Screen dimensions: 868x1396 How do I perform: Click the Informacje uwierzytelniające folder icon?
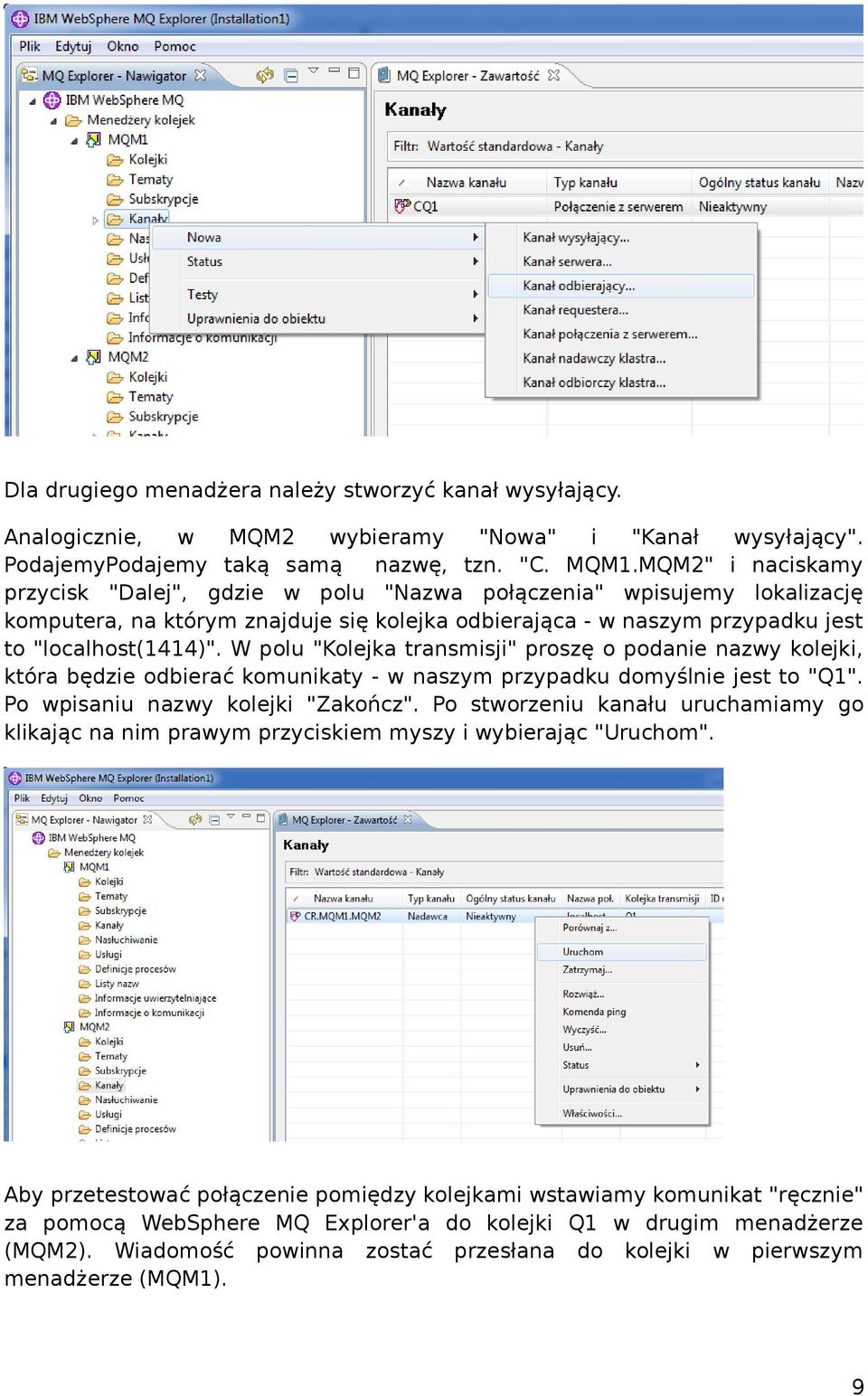pyautogui.click(x=85, y=998)
